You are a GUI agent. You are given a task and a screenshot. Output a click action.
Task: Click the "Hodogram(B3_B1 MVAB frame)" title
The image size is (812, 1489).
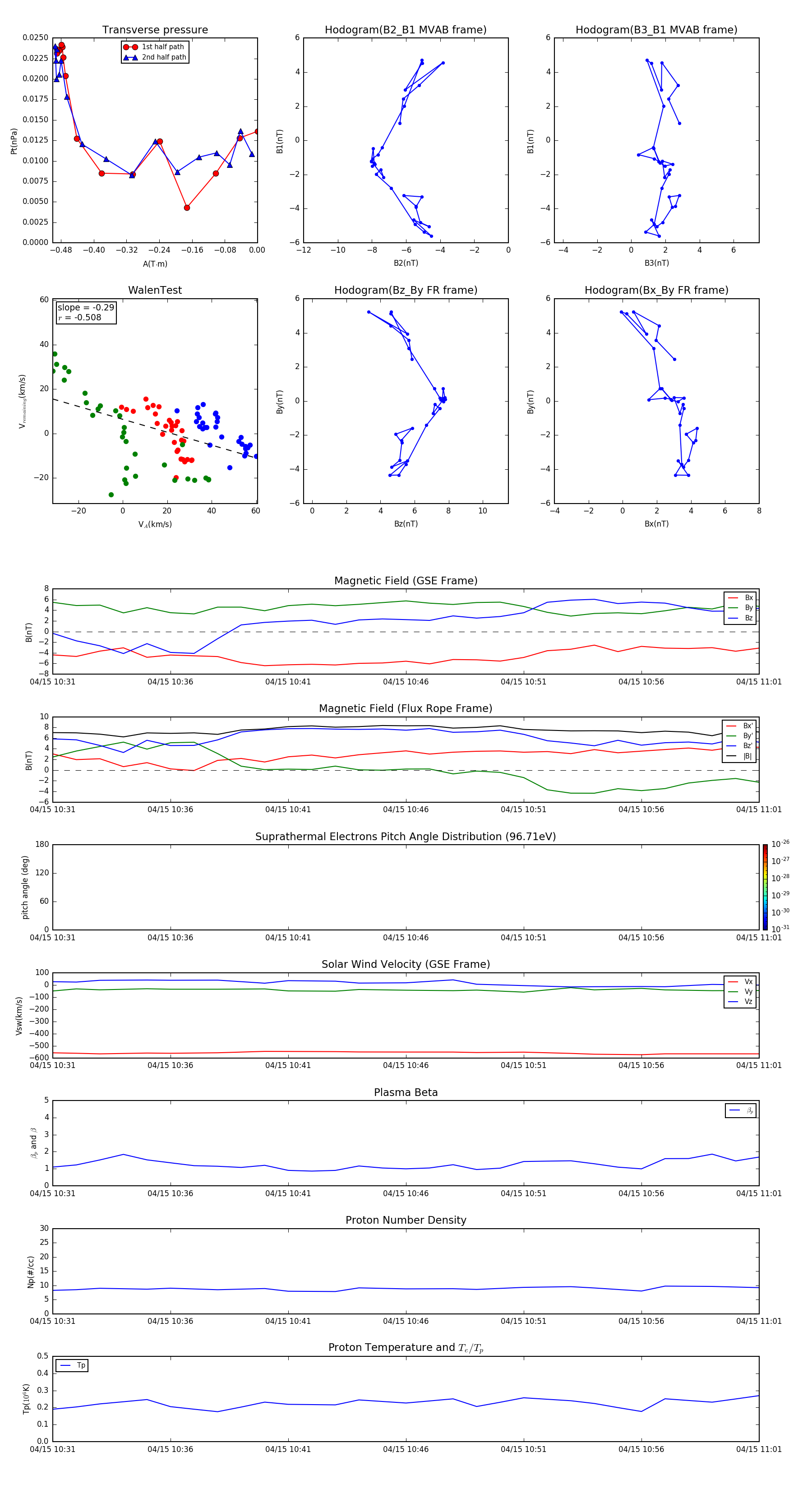[656, 30]
